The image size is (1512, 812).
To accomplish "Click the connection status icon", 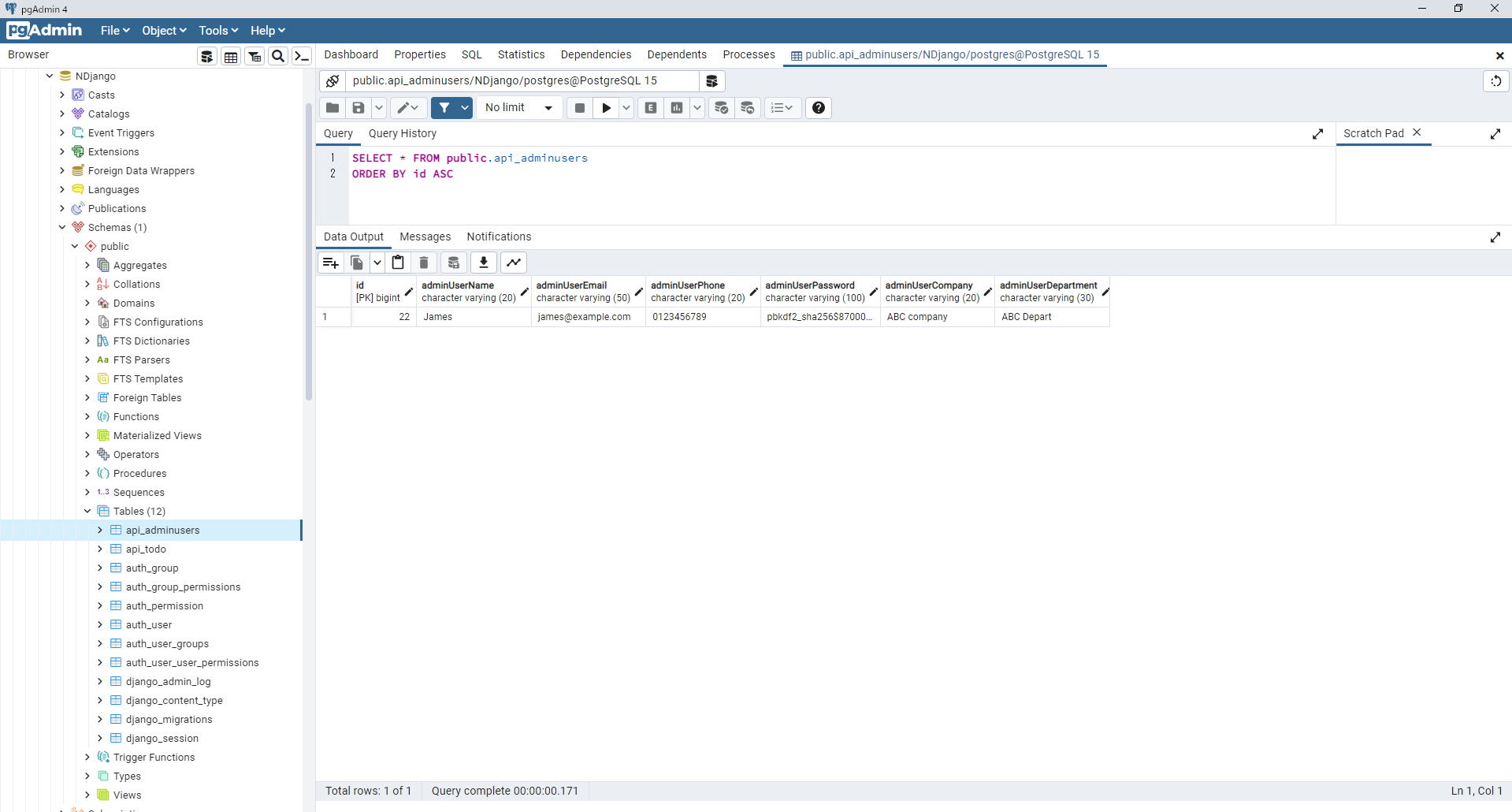I will click(332, 81).
